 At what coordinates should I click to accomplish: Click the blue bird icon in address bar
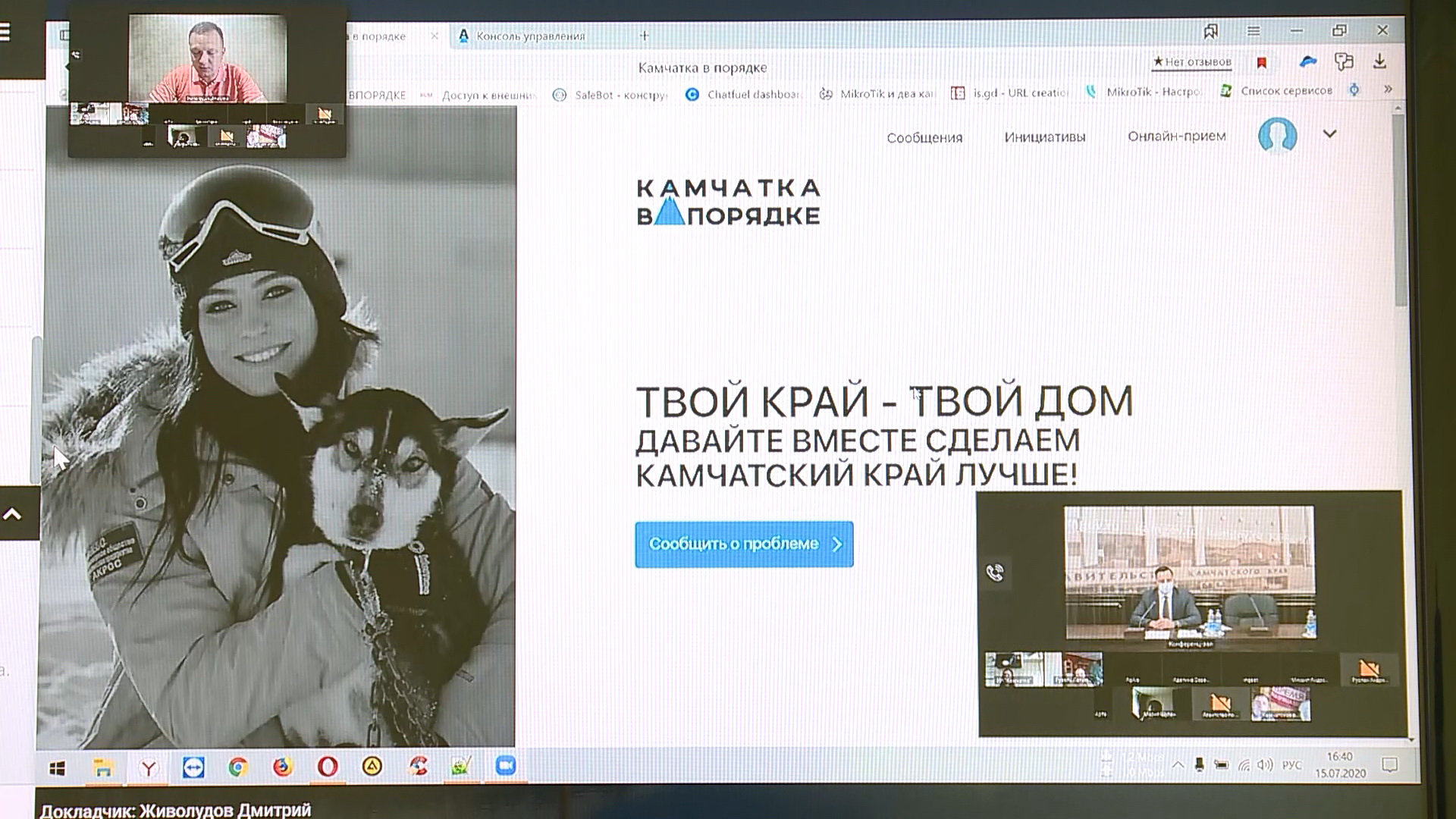point(1308,61)
